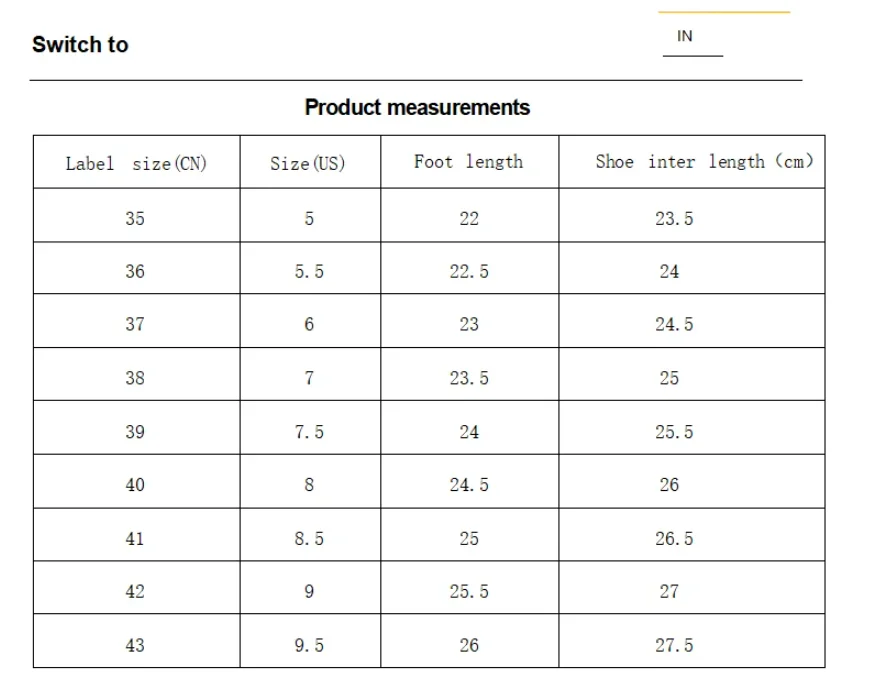Click the CN label size 36 cell
The height and width of the screenshot is (689, 878).
135,271
